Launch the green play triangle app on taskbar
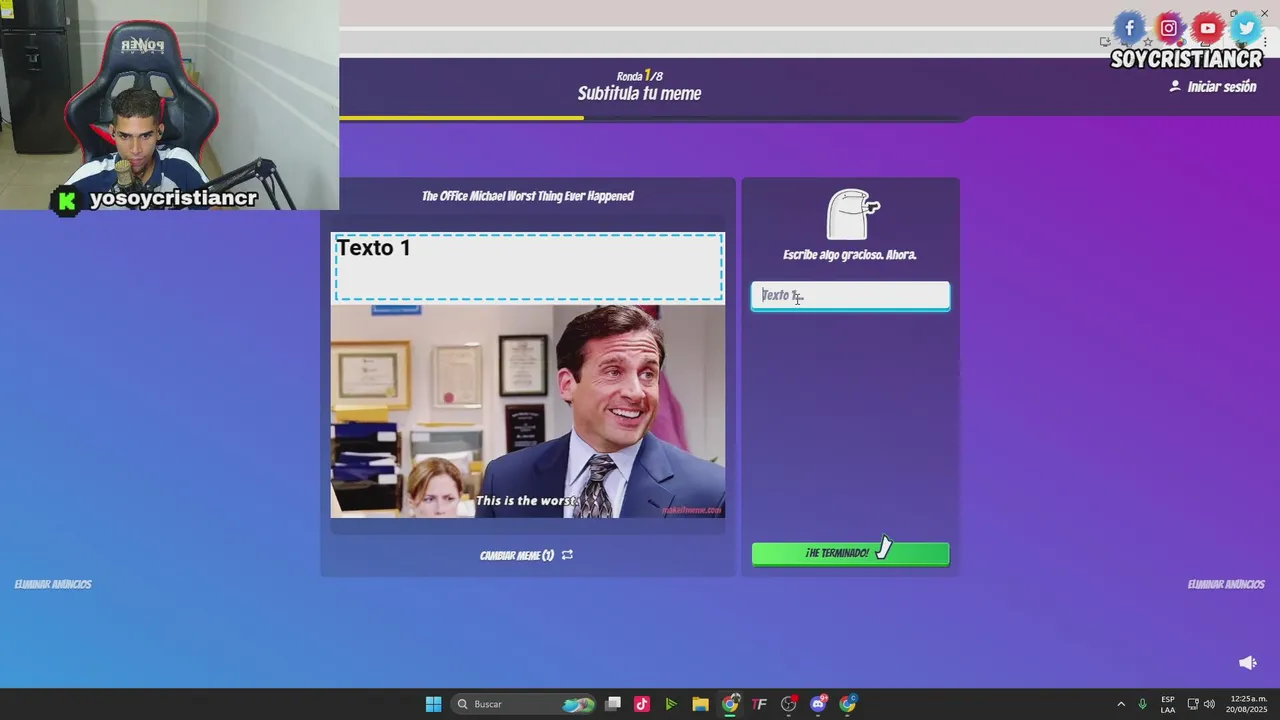Viewport: 1280px width, 720px height. tap(671, 704)
